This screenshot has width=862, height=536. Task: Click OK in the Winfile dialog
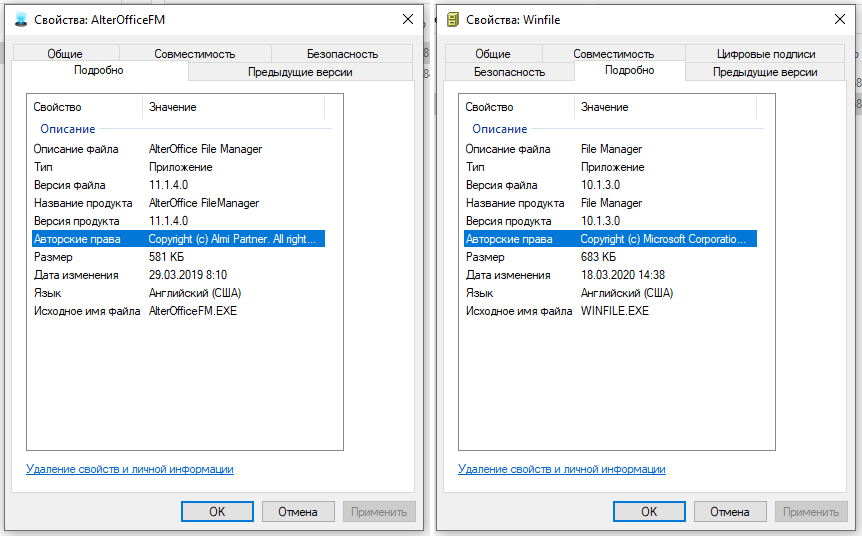click(649, 512)
